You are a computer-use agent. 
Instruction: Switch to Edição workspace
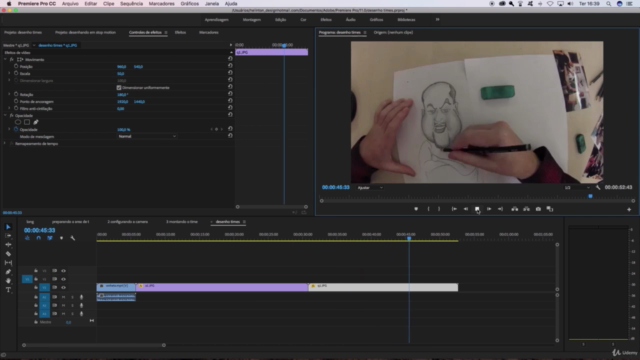point(280,20)
